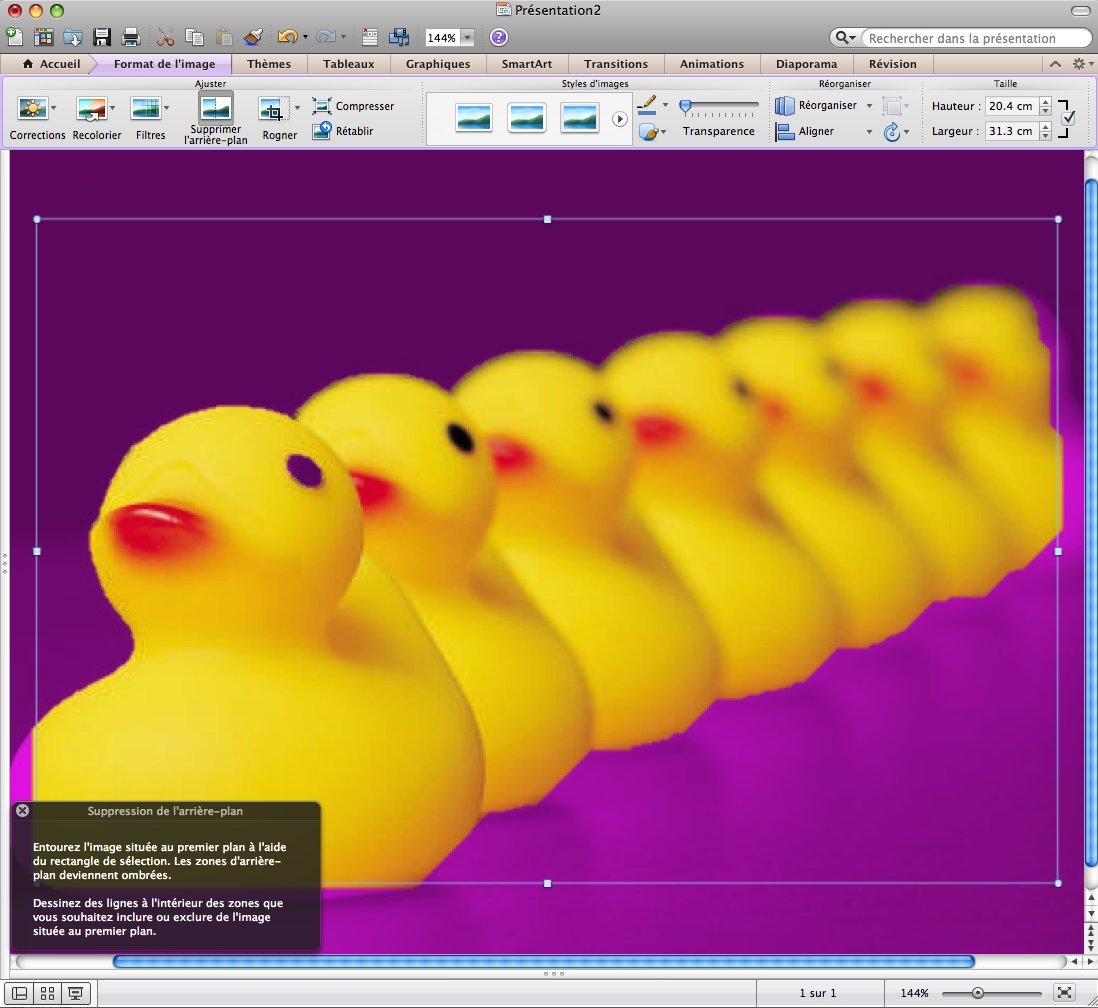Open the Graphiques tab
Screen dimensions: 1098x1008
coord(438,64)
